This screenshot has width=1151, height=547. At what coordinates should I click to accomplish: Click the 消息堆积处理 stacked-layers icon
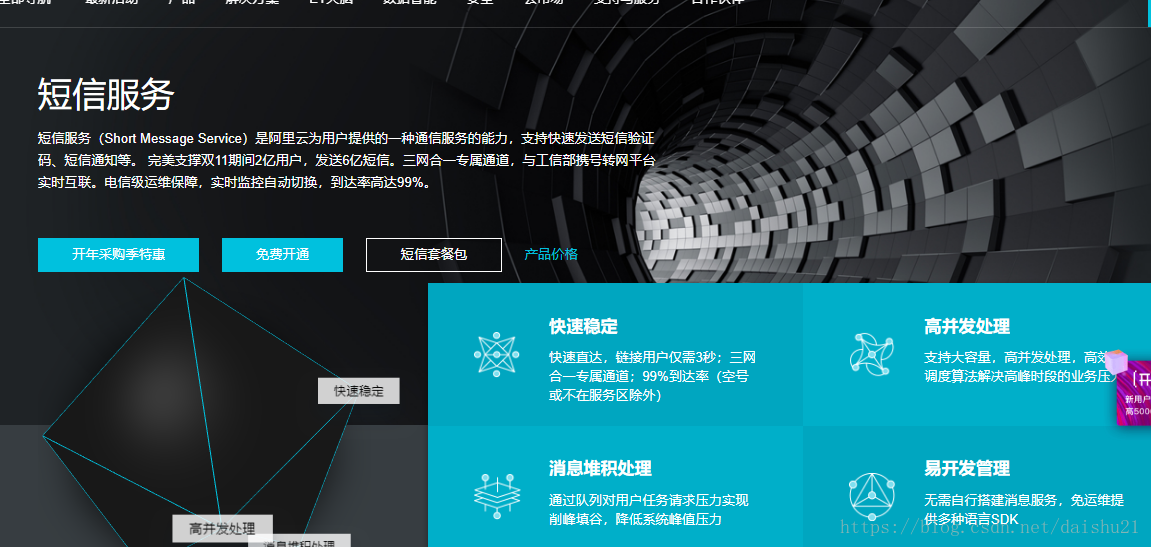pyautogui.click(x=497, y=496)
